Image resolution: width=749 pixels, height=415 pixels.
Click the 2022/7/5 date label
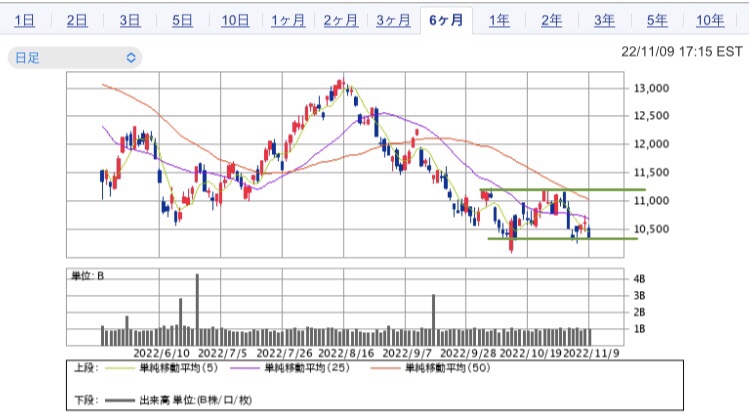(x=223, y=353)
